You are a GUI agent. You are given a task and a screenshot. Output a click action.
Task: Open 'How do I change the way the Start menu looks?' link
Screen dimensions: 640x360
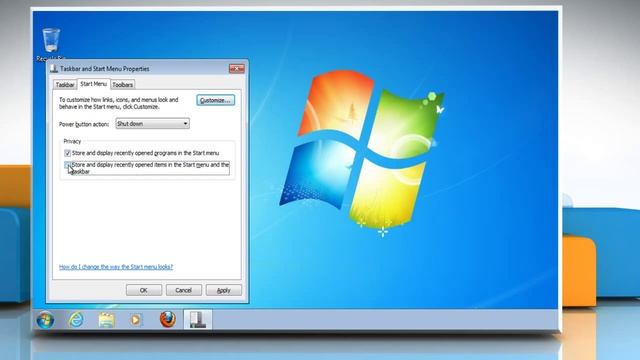116,267
